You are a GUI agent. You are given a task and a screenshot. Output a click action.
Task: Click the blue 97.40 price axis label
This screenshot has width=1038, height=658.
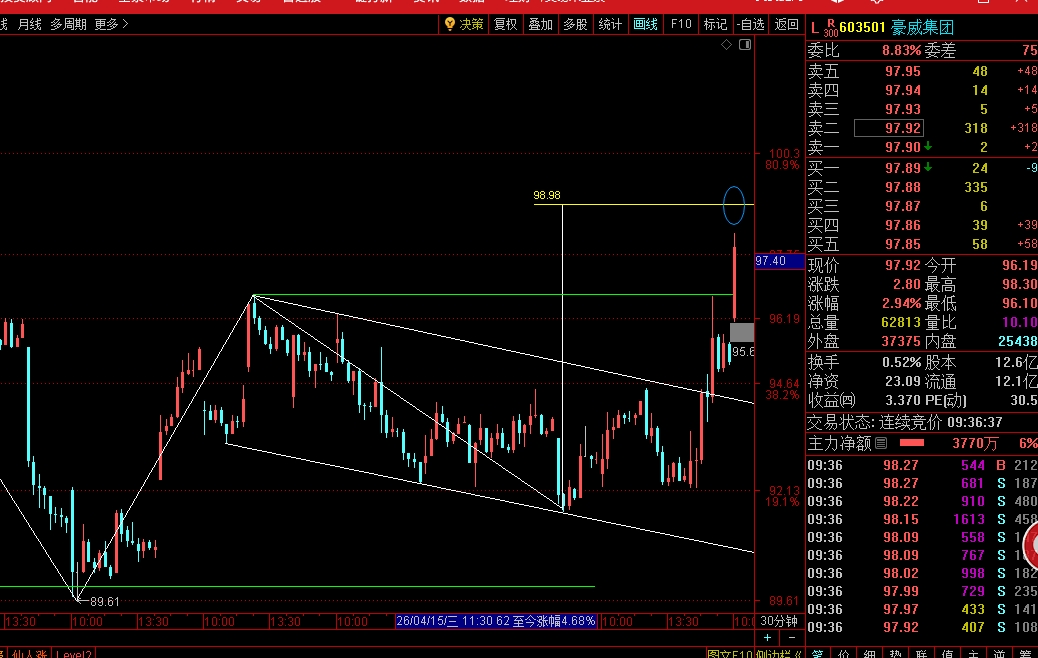[780, 261]
